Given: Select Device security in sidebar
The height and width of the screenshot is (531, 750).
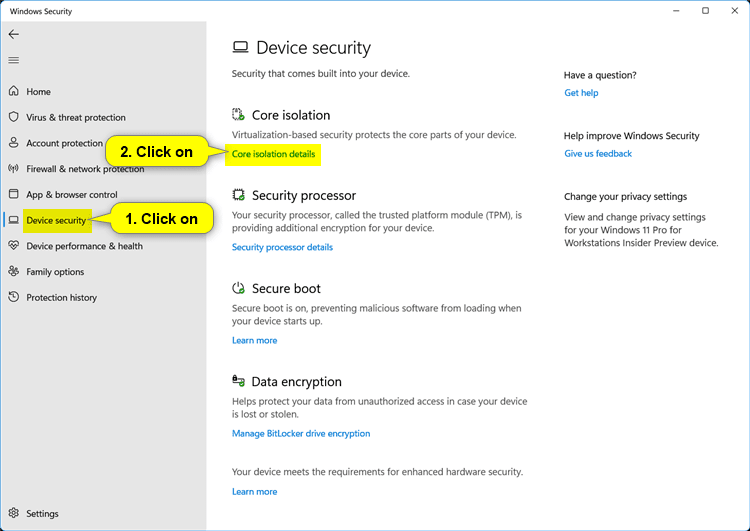Looking at the screenshot, I should tap(56, 220).
